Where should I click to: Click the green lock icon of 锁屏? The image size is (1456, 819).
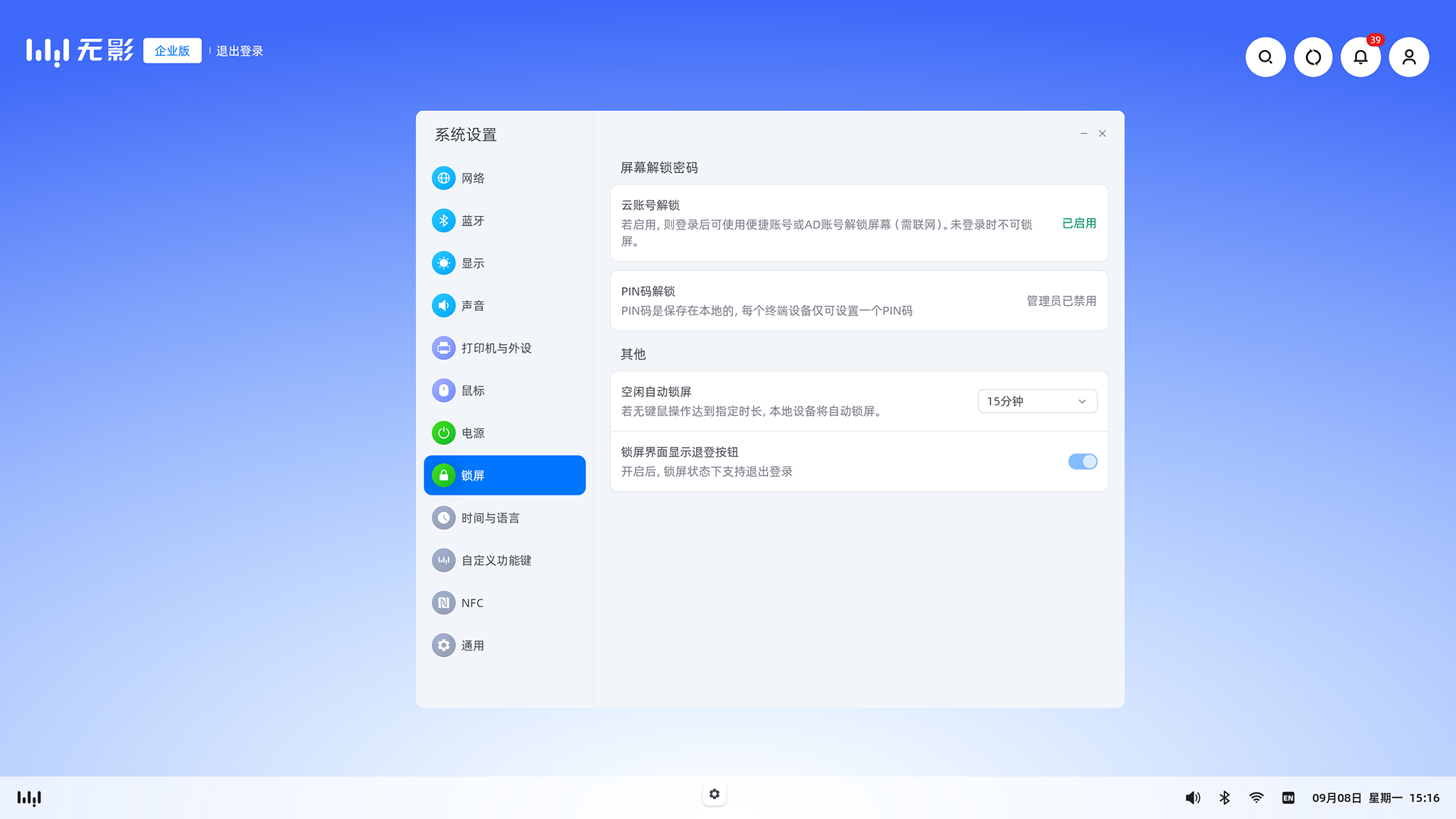(x=444, y=475)
